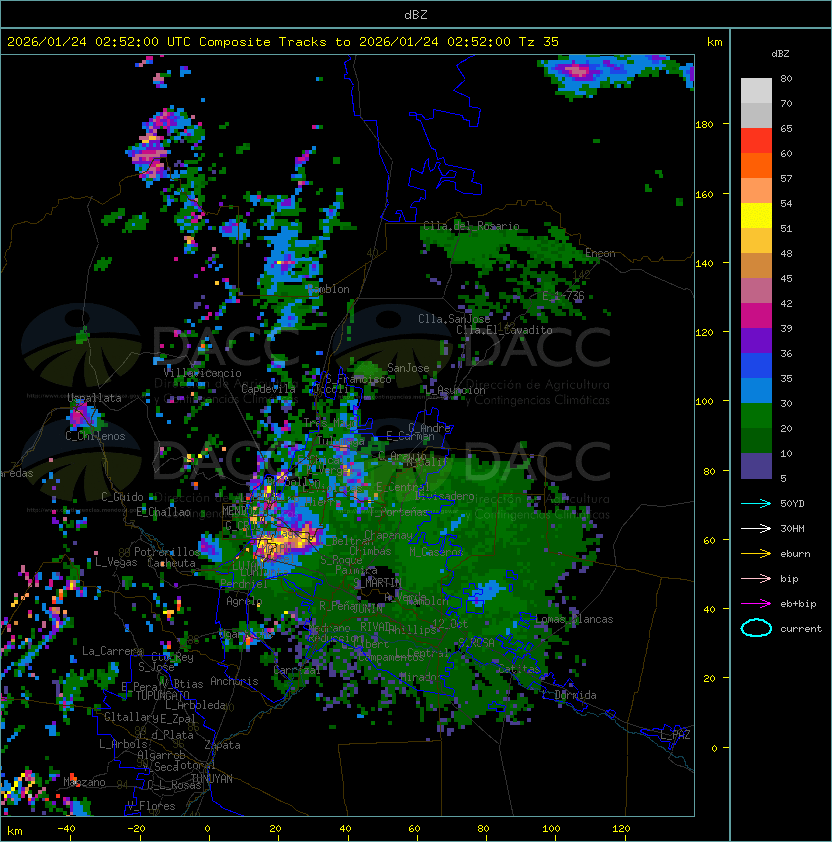This screenshot has height=842, width=832.
Task: Click the 'L_Vegas' place label
Action: click(x=116, y=562)
